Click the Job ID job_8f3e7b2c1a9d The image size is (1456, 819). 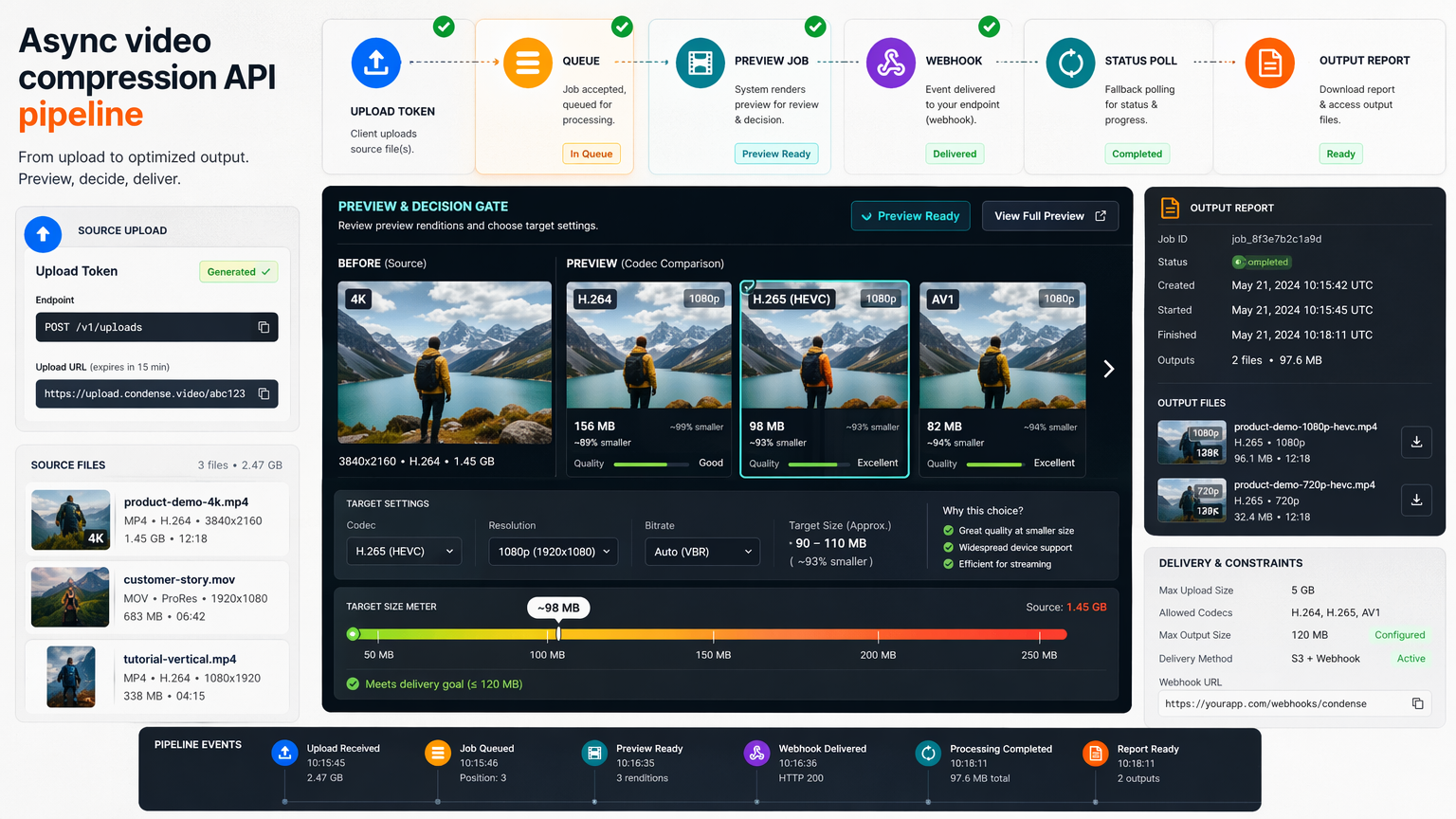point(1276,239)
